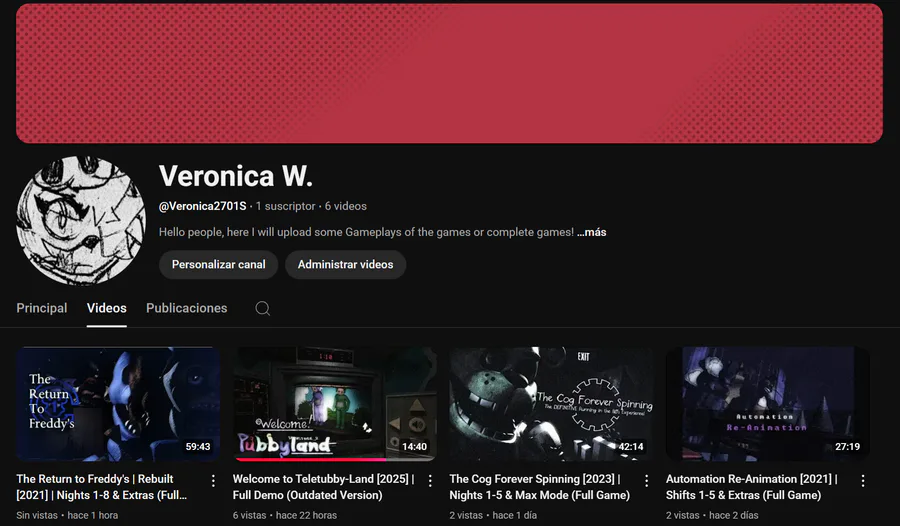Click the Administrar videos button
Image resolution: width=900 pixels, height=526 pixels.
coord(346,265)
